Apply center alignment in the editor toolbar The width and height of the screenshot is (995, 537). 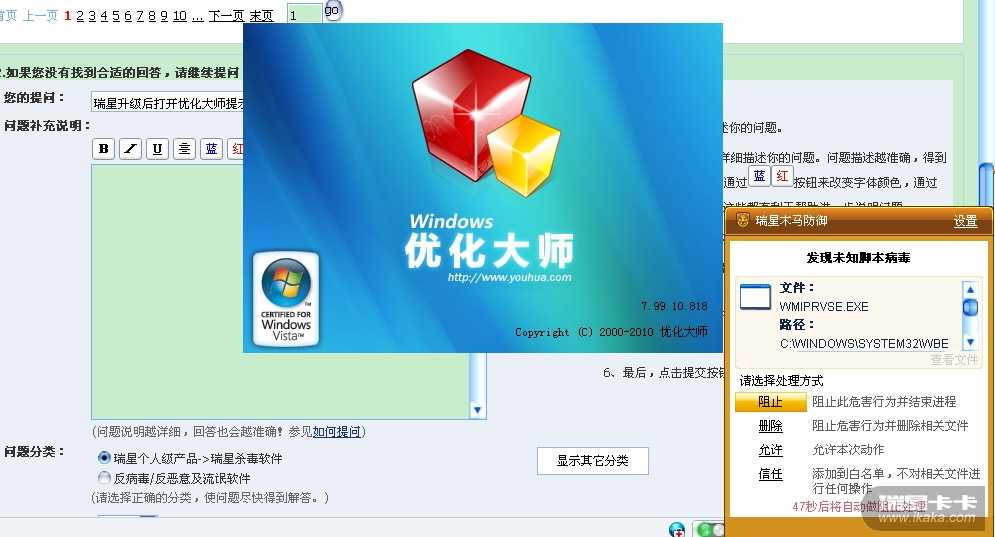click(x=184, y=149)
